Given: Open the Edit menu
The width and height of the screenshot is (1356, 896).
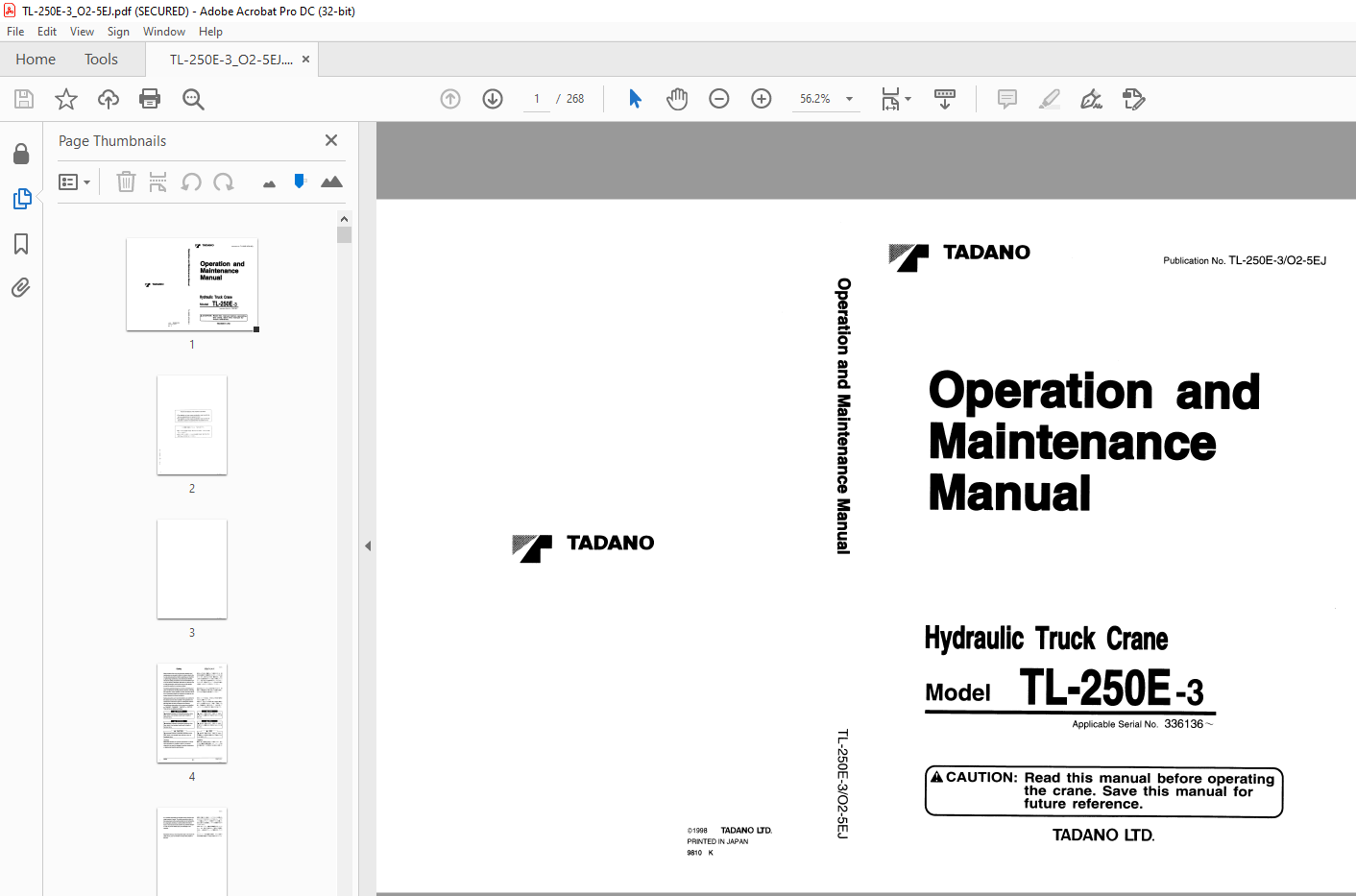Looking at the screenshot, I should tap(47, 32).
